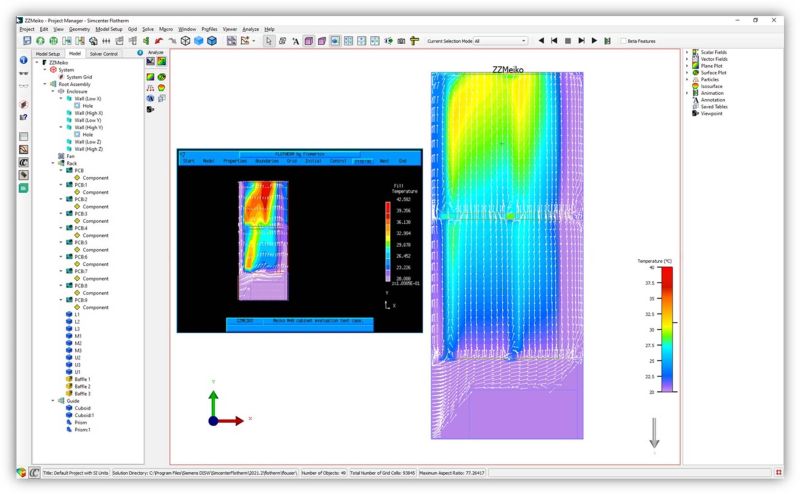Viewport: 800px width, 494px height.
Task: Select Annotation in the right panel
Action: [713, 100]
